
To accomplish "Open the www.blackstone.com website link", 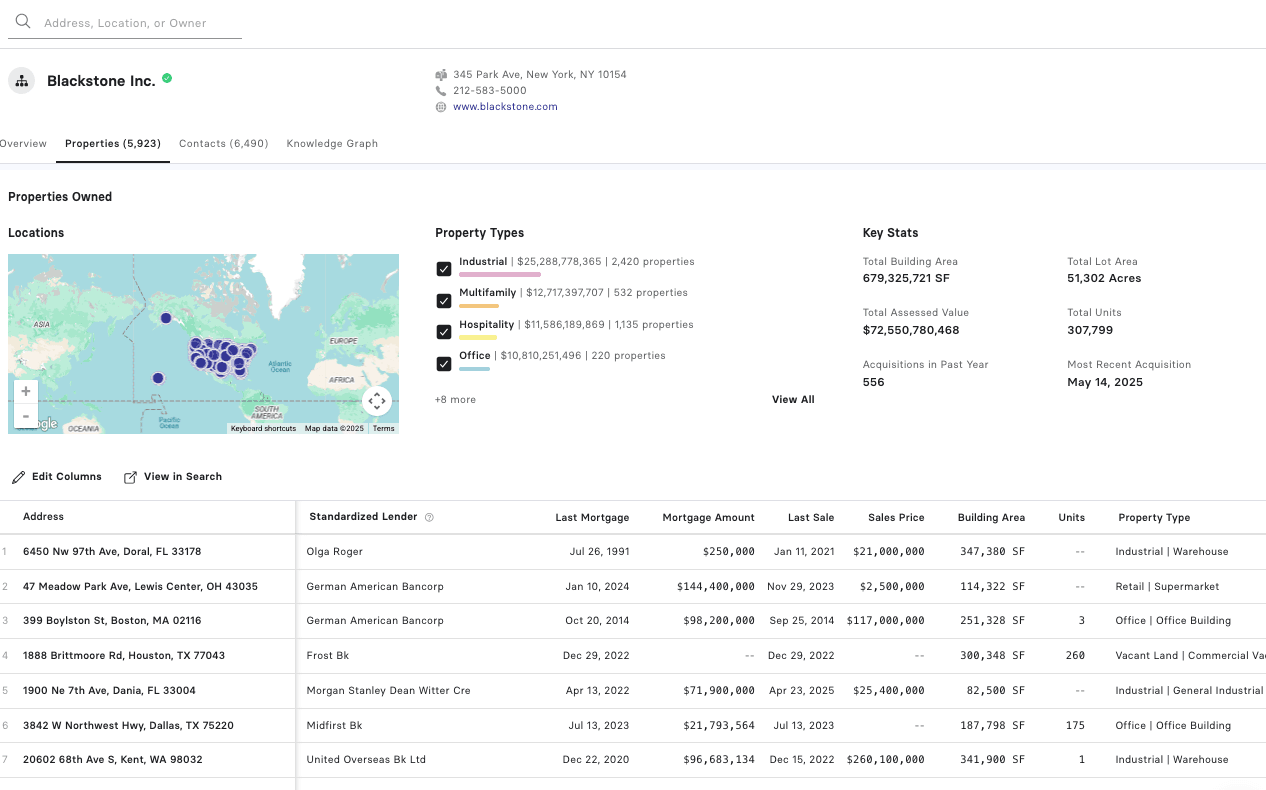I will (505, 107).
